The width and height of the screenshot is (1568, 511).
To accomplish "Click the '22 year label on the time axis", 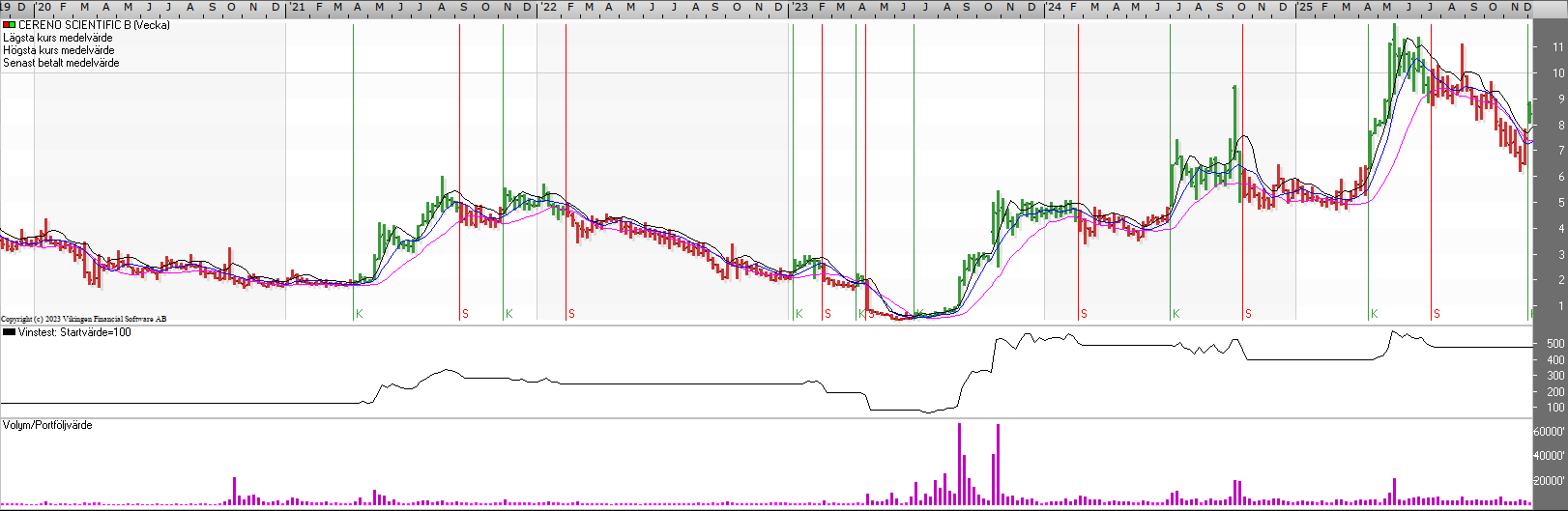I will click(x=547, y=7).
